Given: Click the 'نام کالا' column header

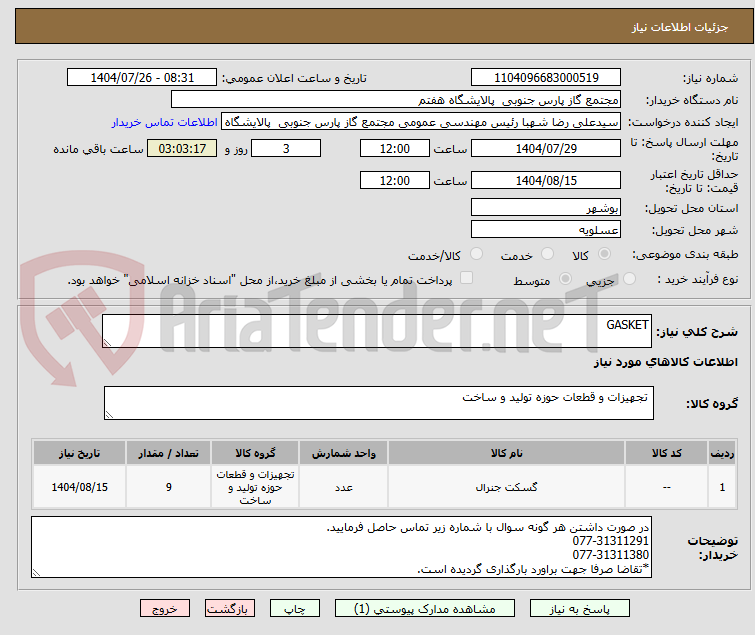Looking at the screenshot, I should [506, 453].
